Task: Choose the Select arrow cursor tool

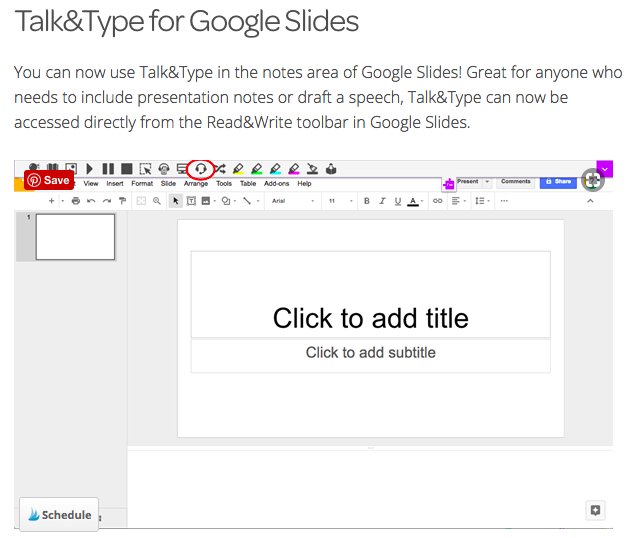Action: [x=175, y=201]
